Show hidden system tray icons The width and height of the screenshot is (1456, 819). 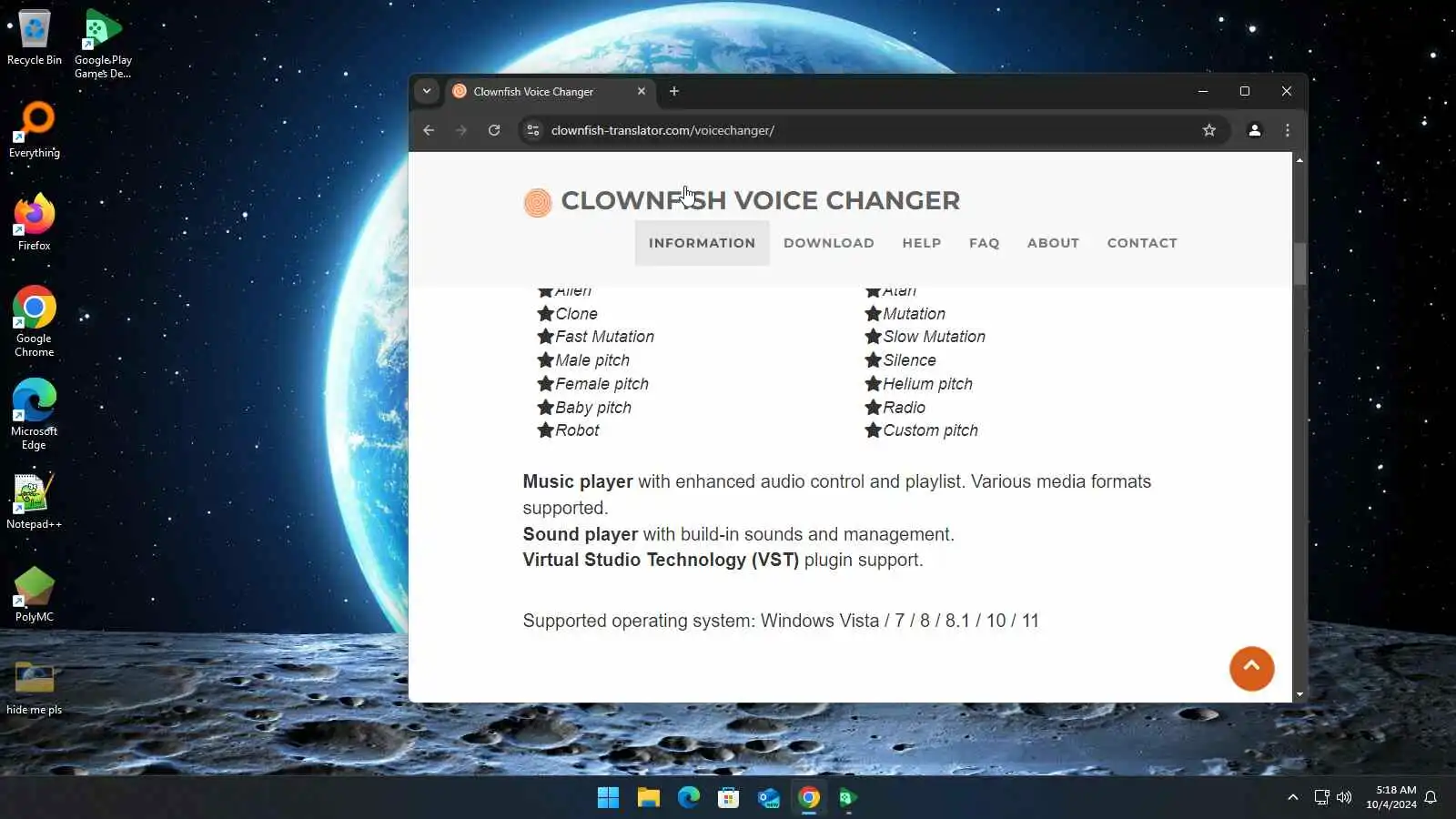pyautogui.click(x=1292, y=797)
